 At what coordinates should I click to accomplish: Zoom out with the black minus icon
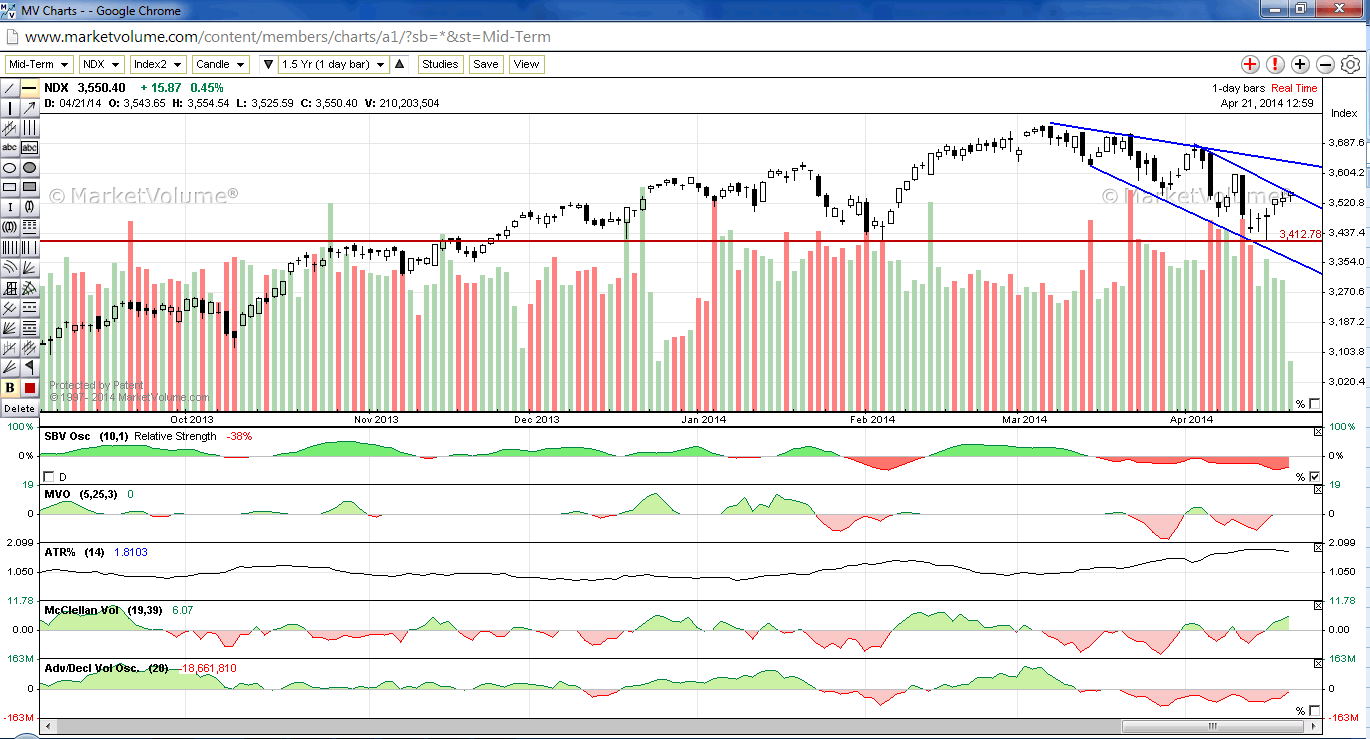[1325, 65]
